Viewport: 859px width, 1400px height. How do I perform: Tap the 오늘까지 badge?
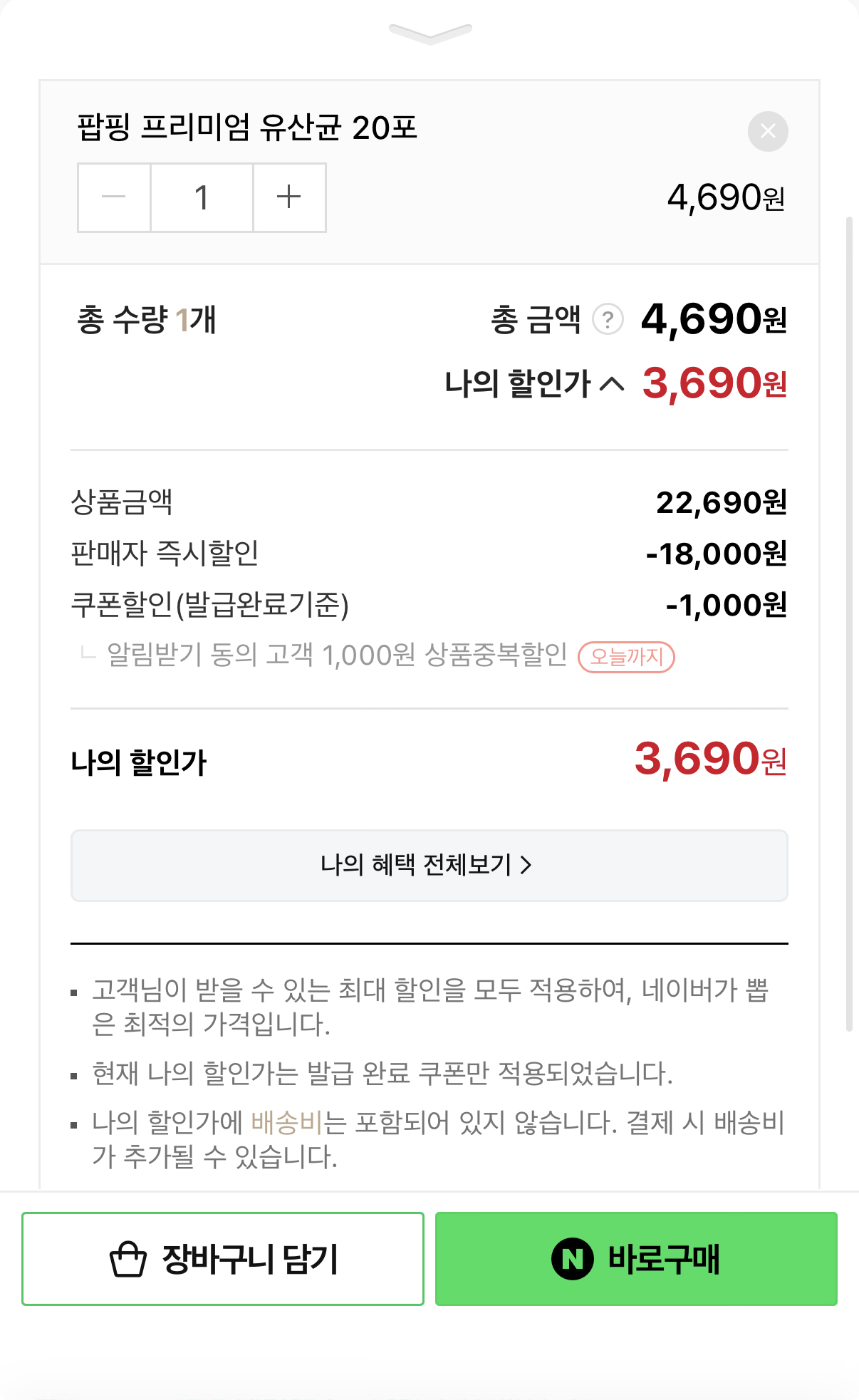point(626,656)
